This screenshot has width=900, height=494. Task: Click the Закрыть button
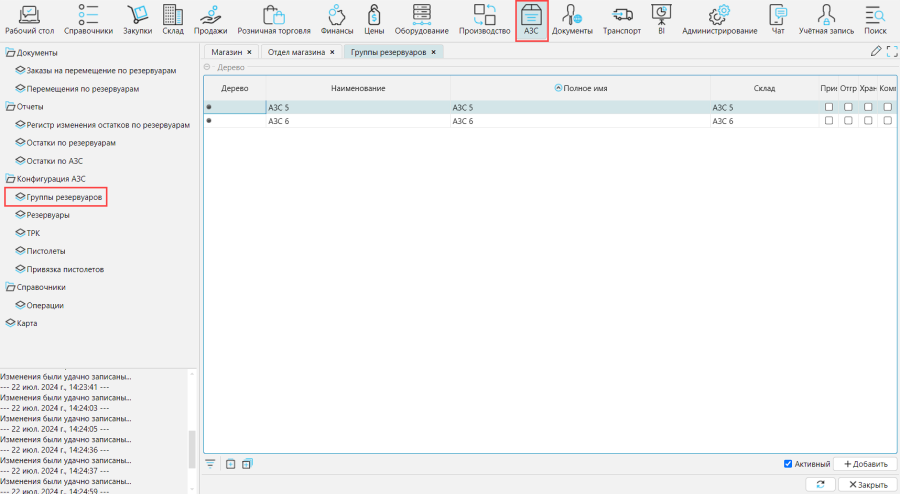coord(868,484)
